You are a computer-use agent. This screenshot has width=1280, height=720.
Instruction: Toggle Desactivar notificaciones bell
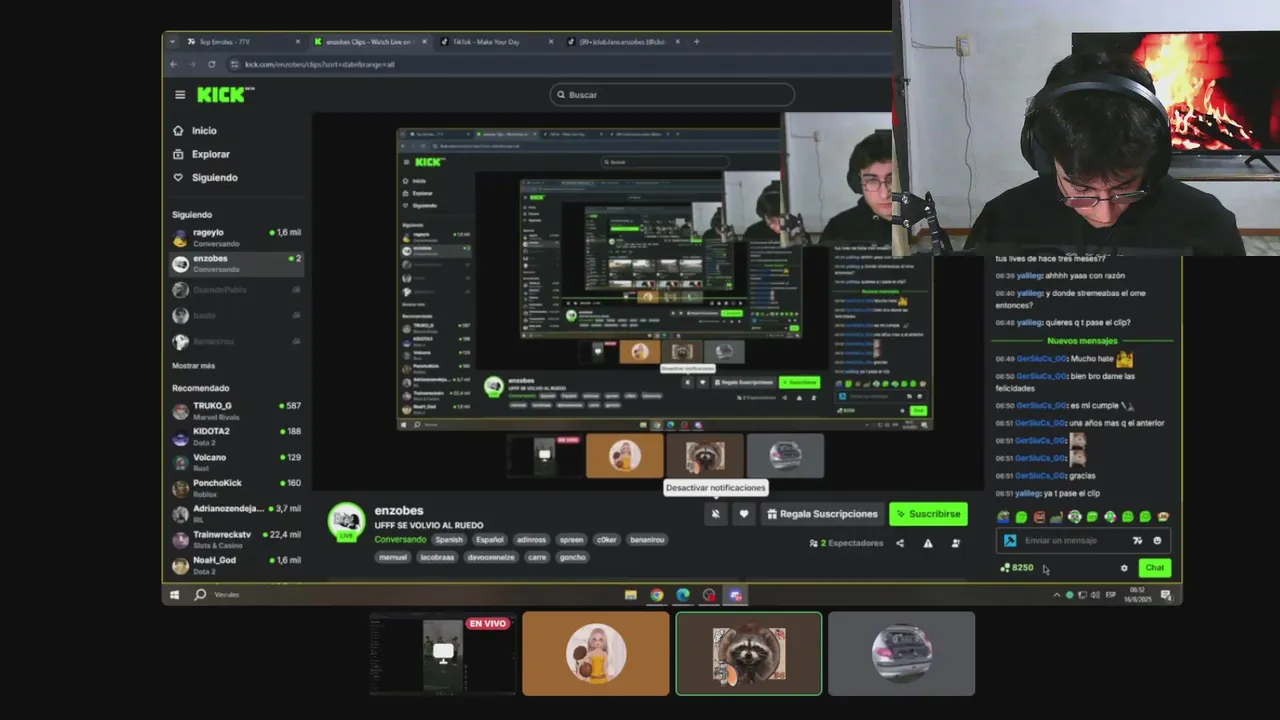[715, 514]
